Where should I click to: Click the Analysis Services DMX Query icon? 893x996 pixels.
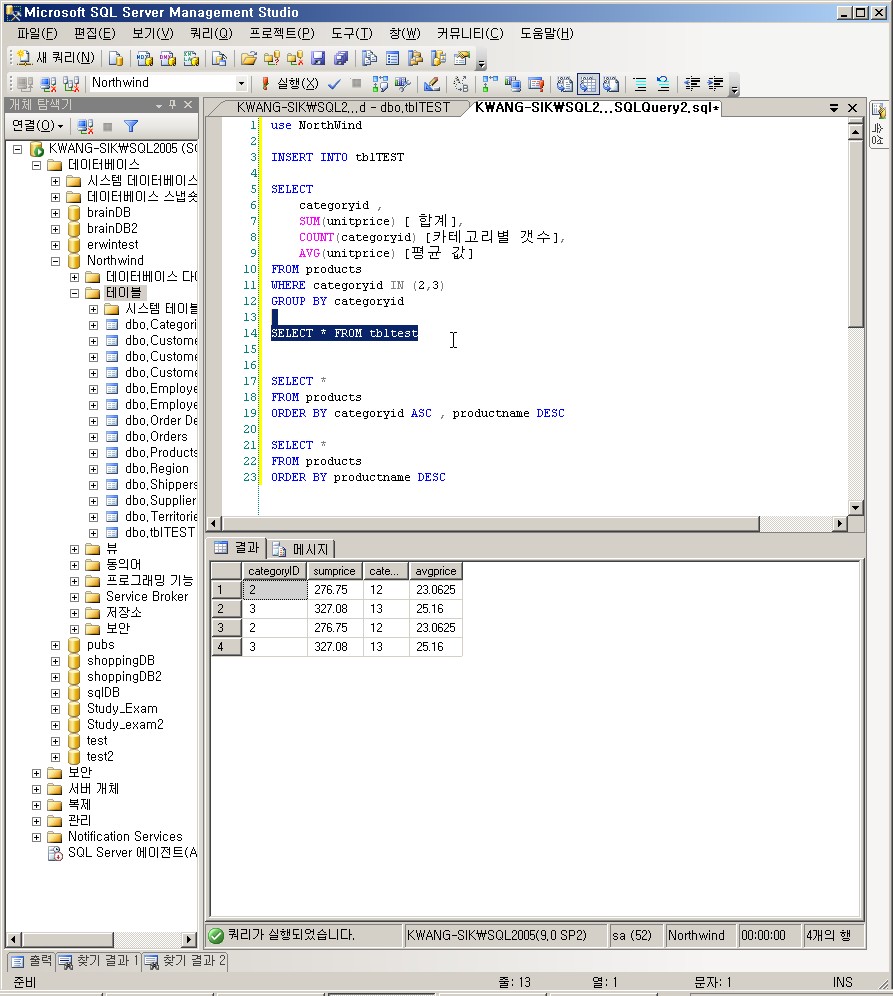click(x=168, y=58)
